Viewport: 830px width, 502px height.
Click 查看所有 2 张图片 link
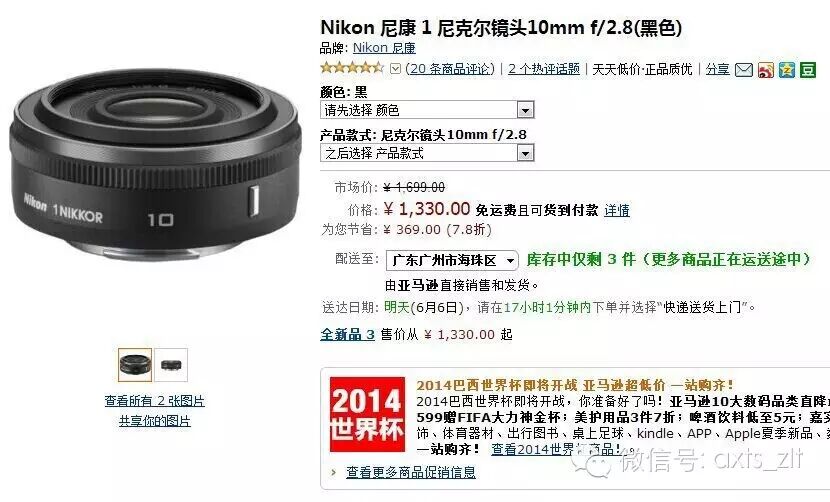click(155, 401)
